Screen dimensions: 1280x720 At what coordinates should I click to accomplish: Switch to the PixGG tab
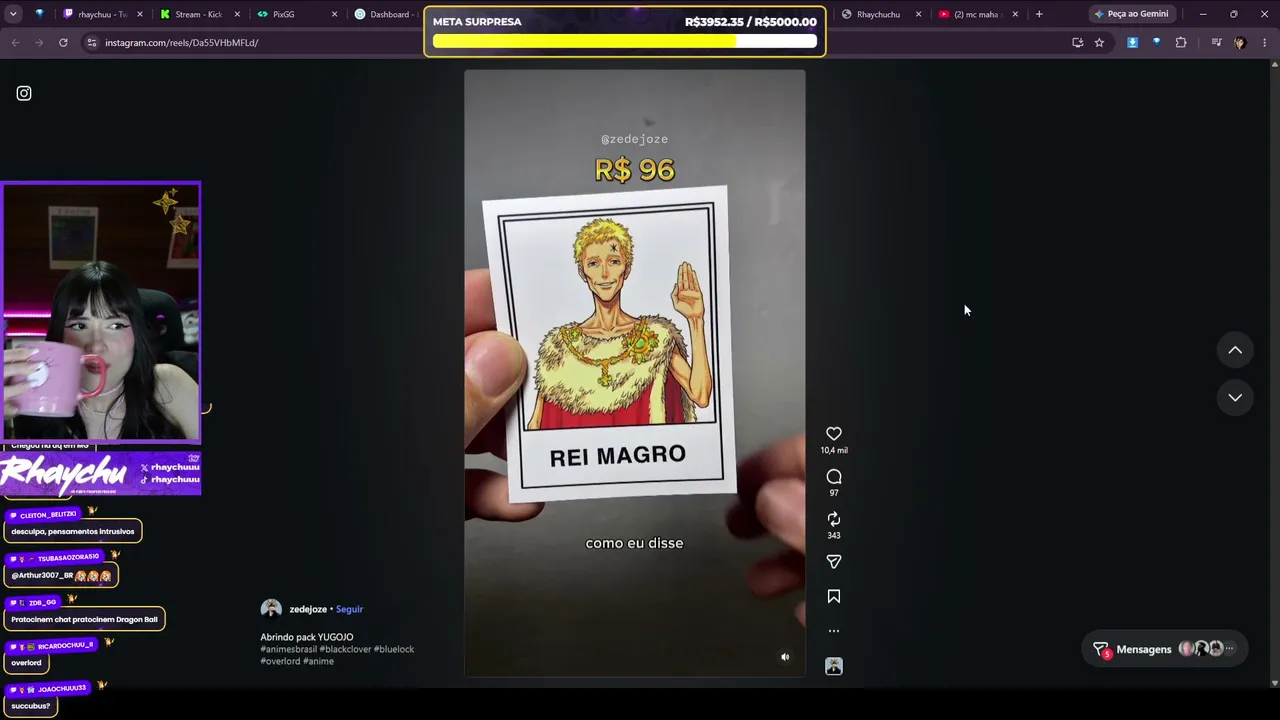point(297,14)
